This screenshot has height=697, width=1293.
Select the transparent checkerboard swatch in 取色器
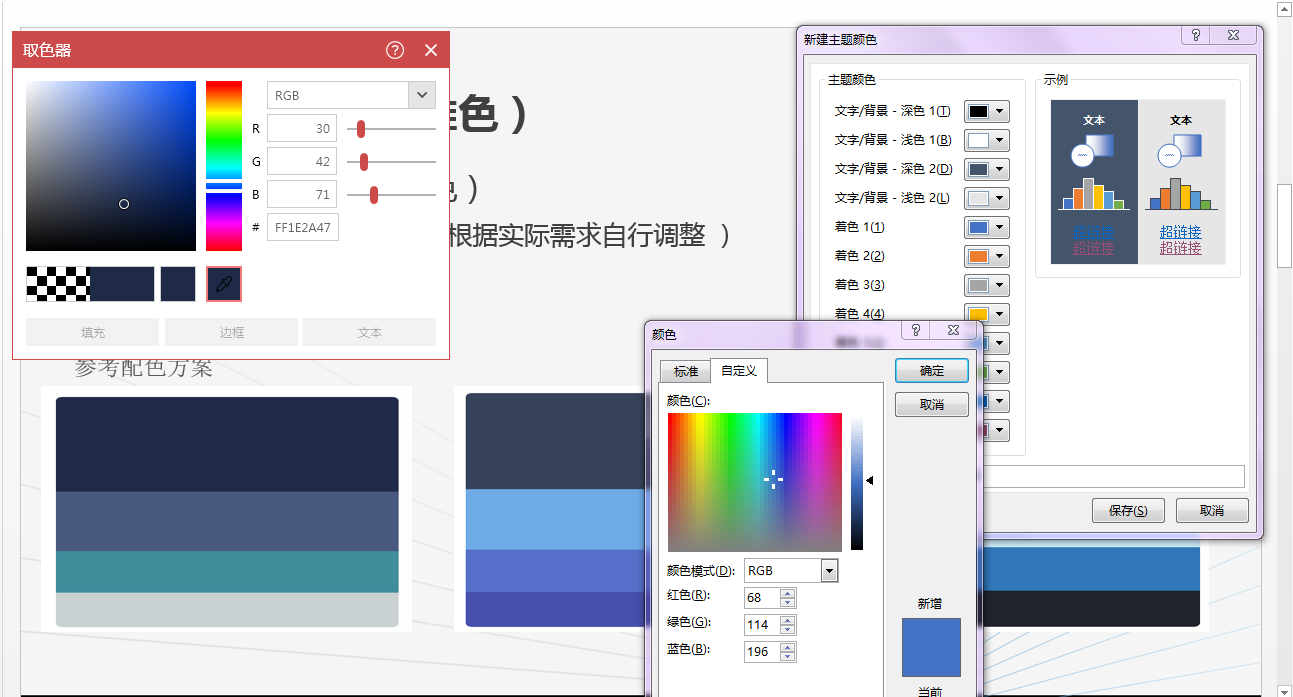point(58,284)
